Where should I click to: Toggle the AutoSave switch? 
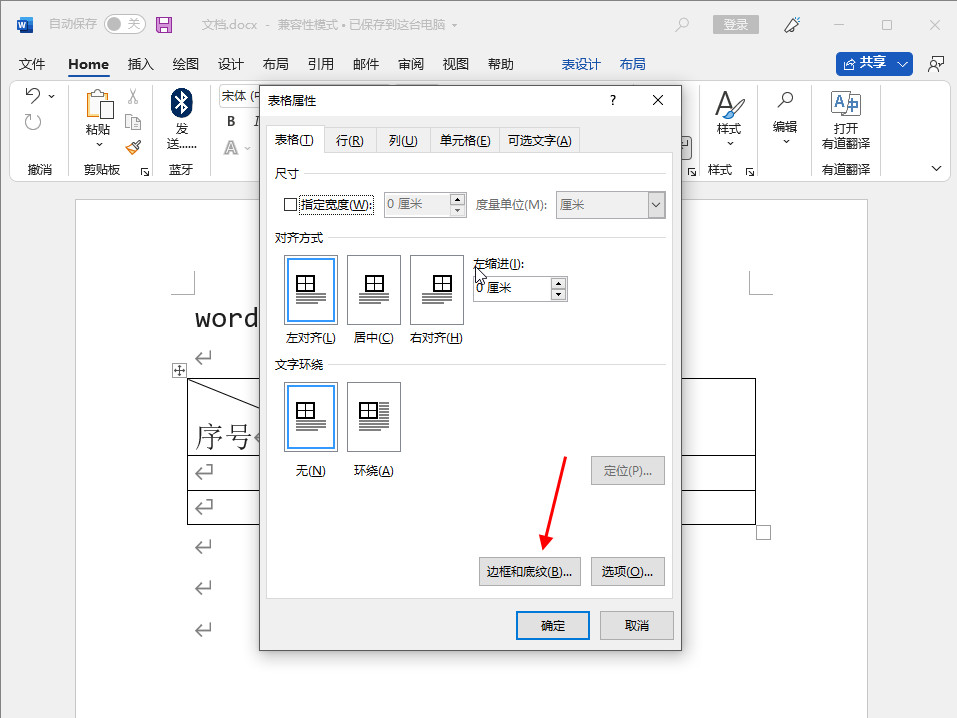coord(125,24)
